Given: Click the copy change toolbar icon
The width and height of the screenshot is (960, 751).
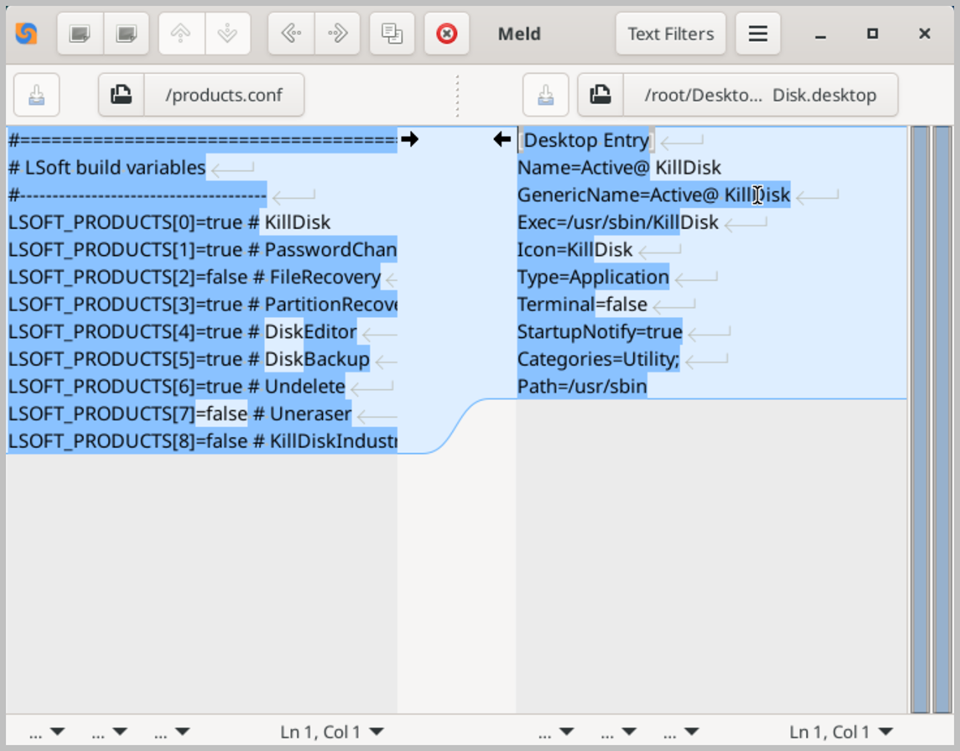Looking at the screenshot, I should click(x=392, y=34).
